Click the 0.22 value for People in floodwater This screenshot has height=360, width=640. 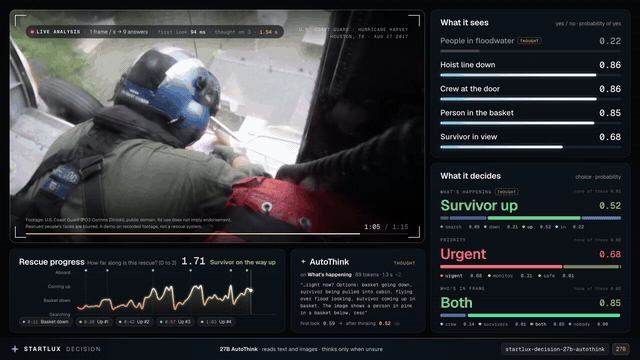pyautogui.click(x=610, y=41)
